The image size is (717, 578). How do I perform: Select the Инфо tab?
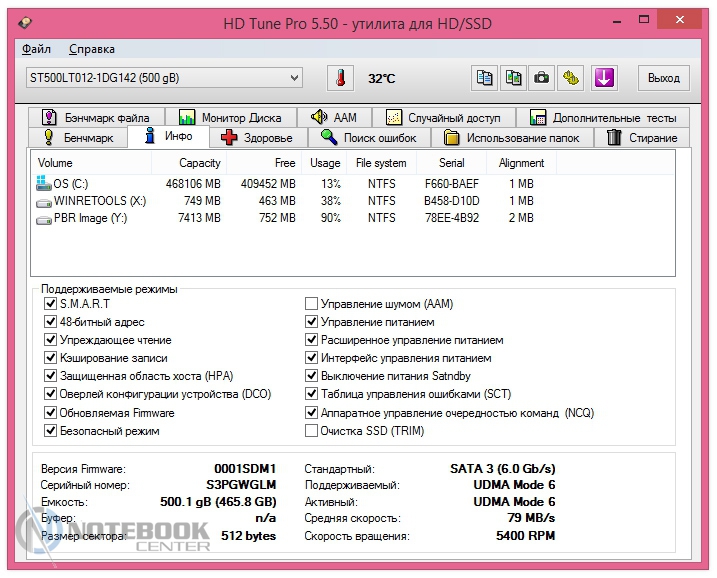168,136
